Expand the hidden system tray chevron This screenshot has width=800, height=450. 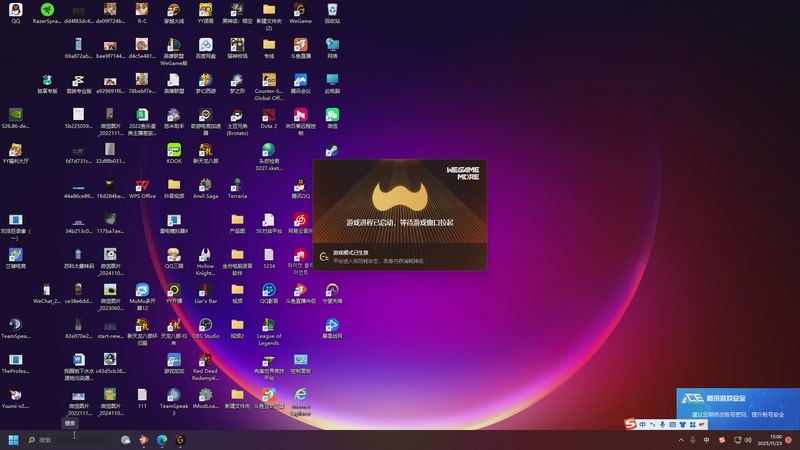coord(681,440)
